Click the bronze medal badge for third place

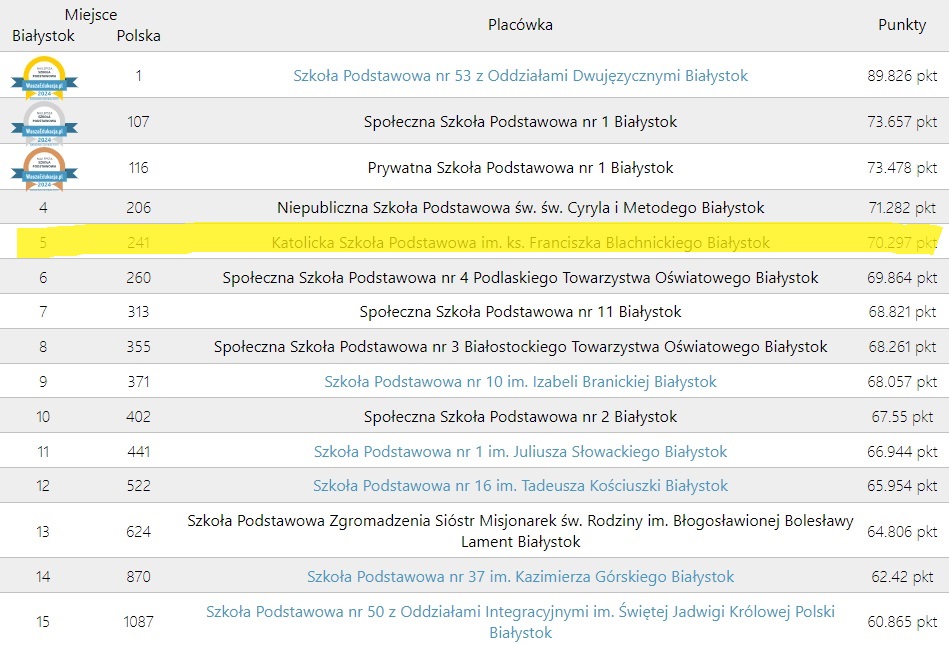click(x=44, y=168)
